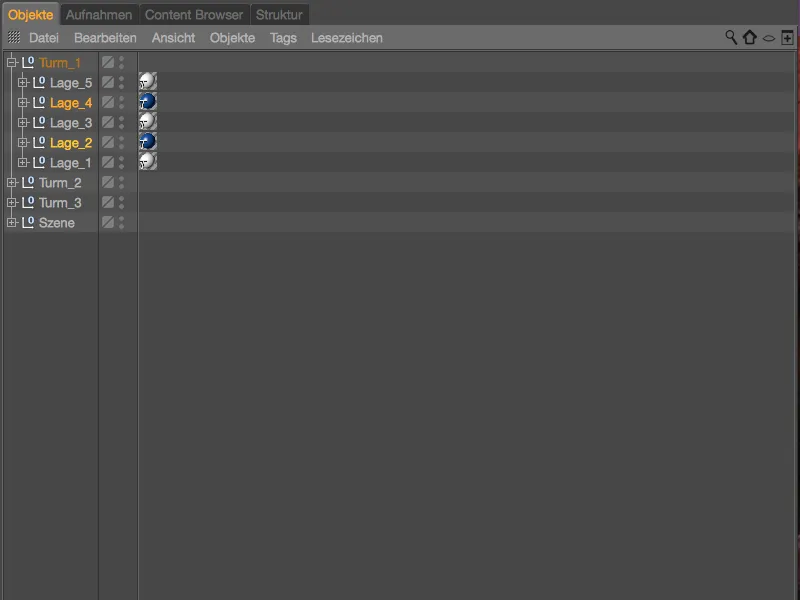Select the Szene object name

coord(57,223)
